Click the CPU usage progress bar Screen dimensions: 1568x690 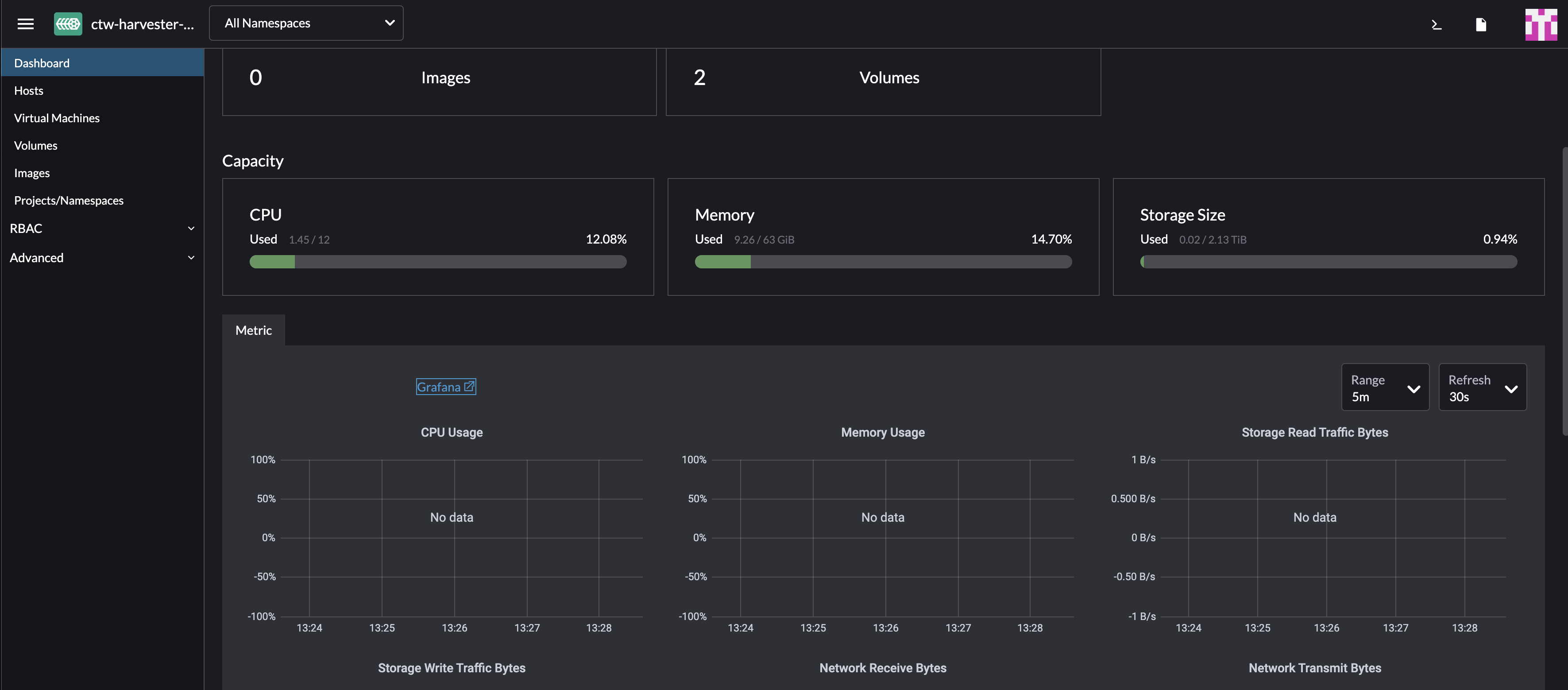438,261
